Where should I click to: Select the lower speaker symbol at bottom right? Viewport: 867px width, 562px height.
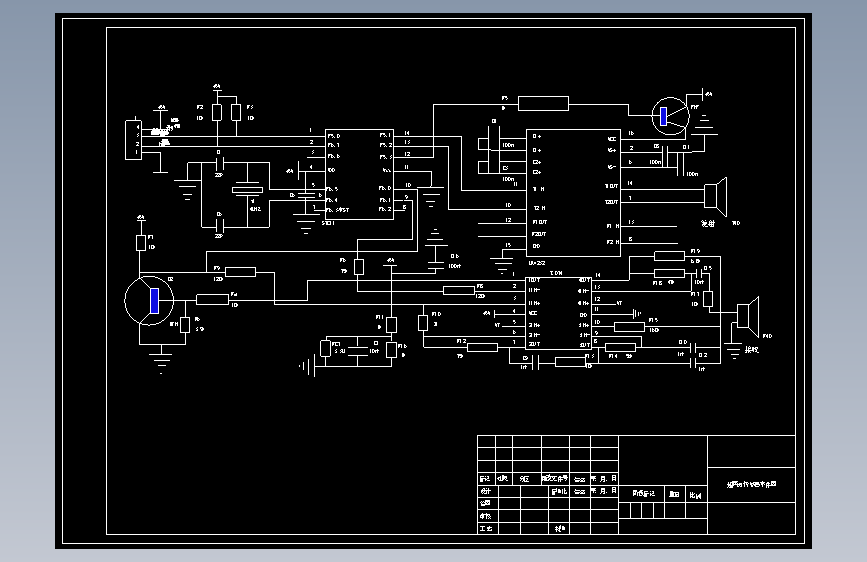coord(748,316)
